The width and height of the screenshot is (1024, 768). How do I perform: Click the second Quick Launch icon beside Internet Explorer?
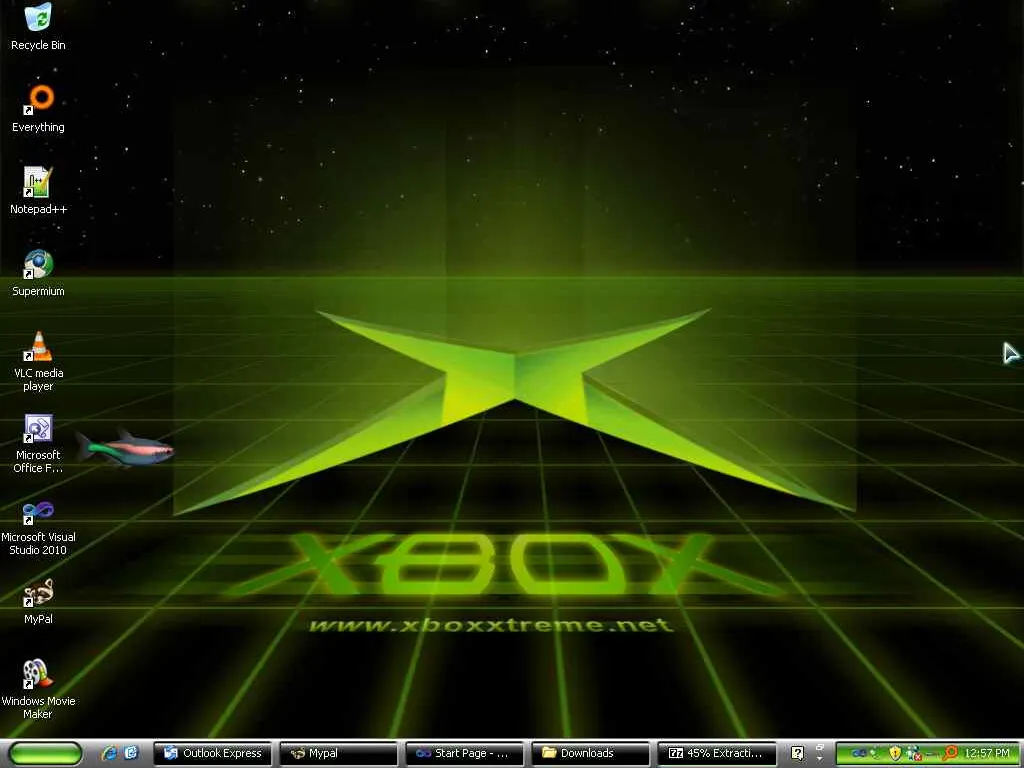pyautogui.click(x=131, y=753)
